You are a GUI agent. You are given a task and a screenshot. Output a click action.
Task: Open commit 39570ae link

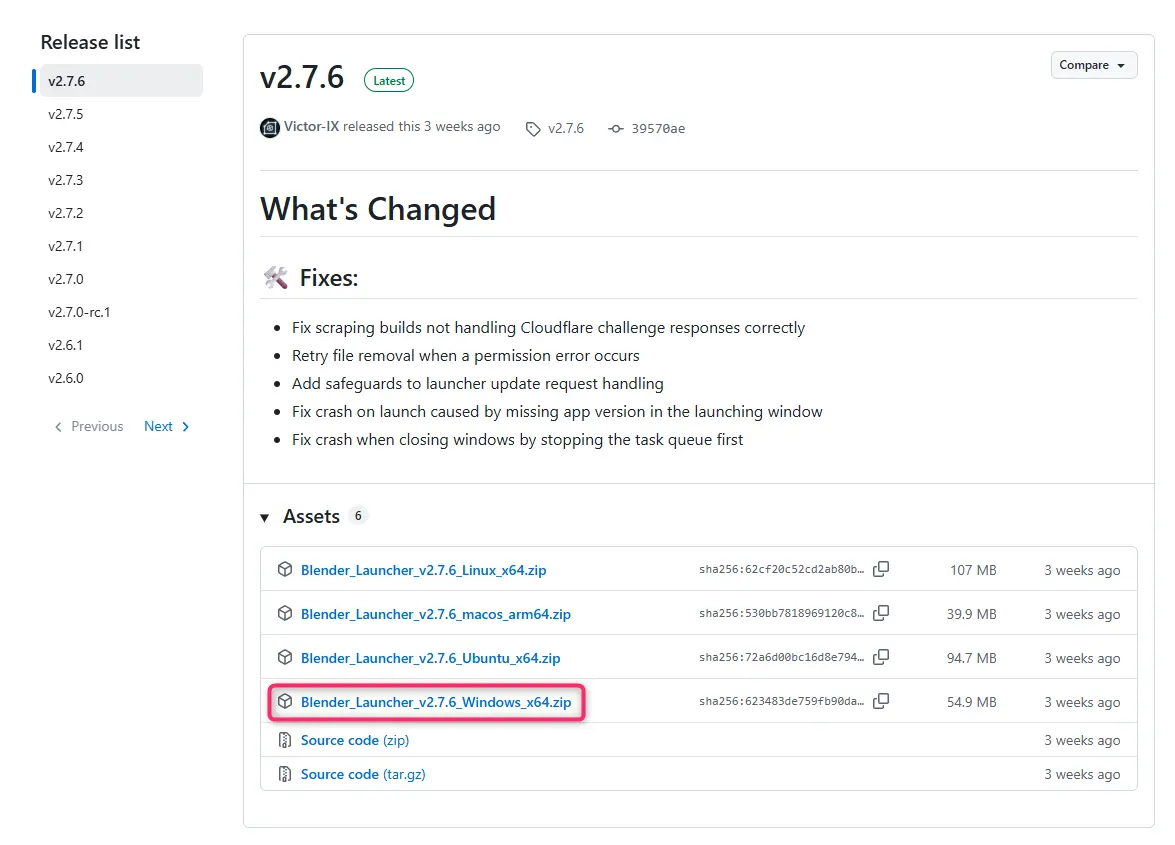click(x=658, y=129)
